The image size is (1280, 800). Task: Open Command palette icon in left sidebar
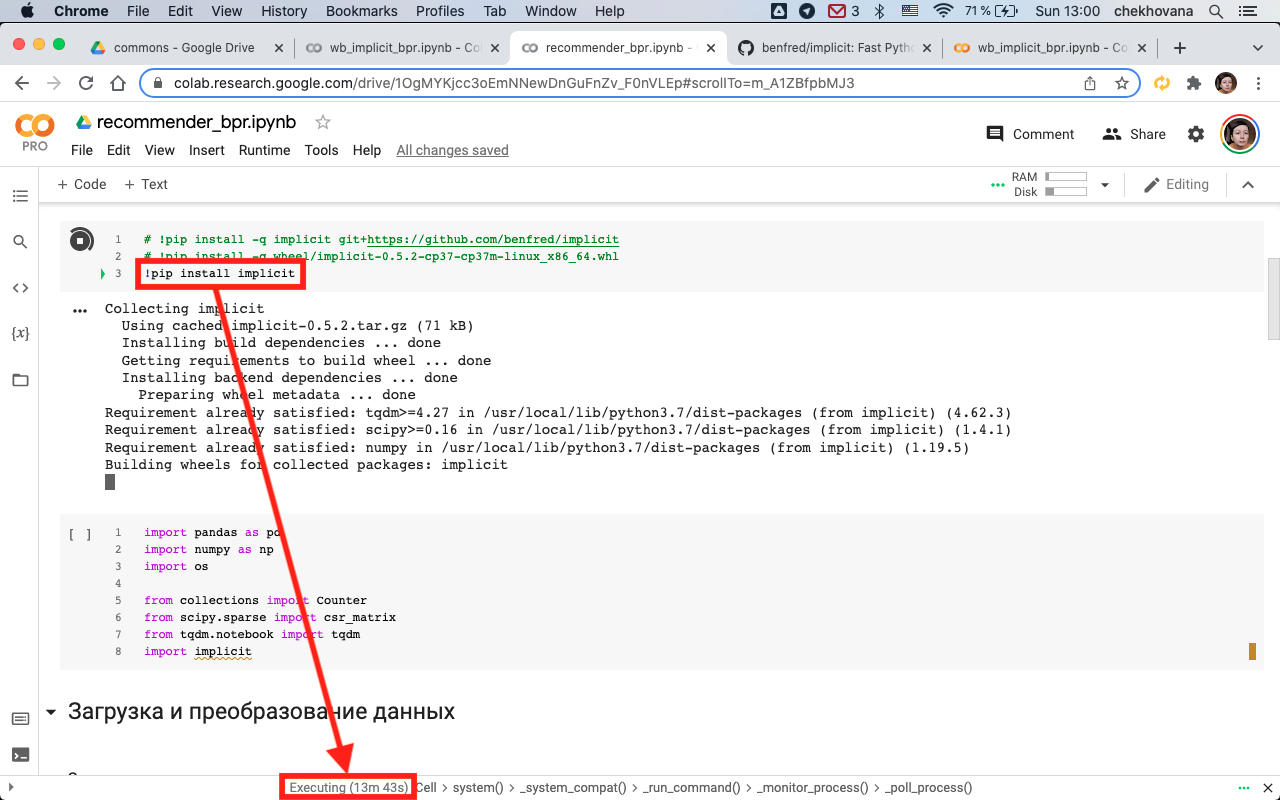coord(20,719)
